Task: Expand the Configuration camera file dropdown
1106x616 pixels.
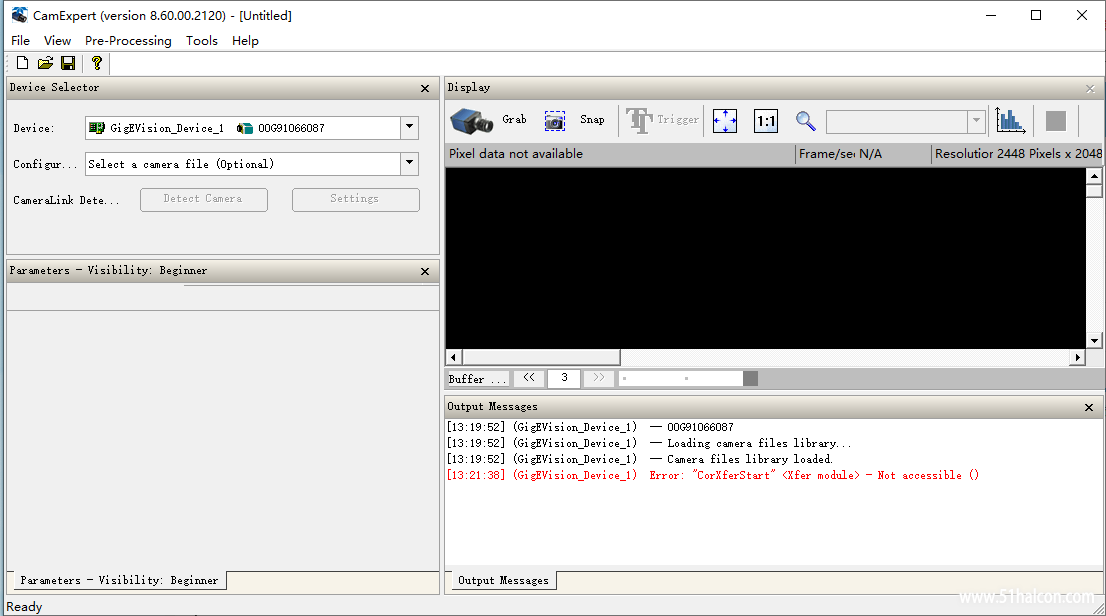Action: click(410, 164)
